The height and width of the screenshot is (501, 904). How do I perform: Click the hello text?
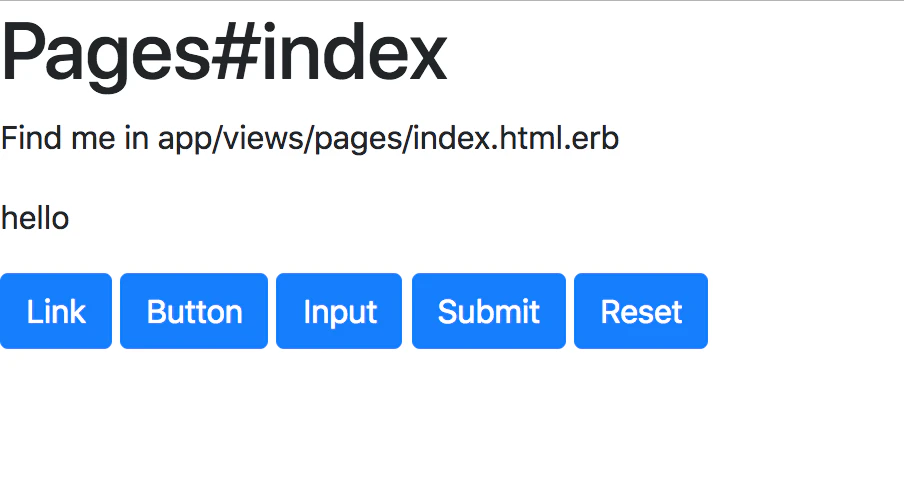coord(35,219)
